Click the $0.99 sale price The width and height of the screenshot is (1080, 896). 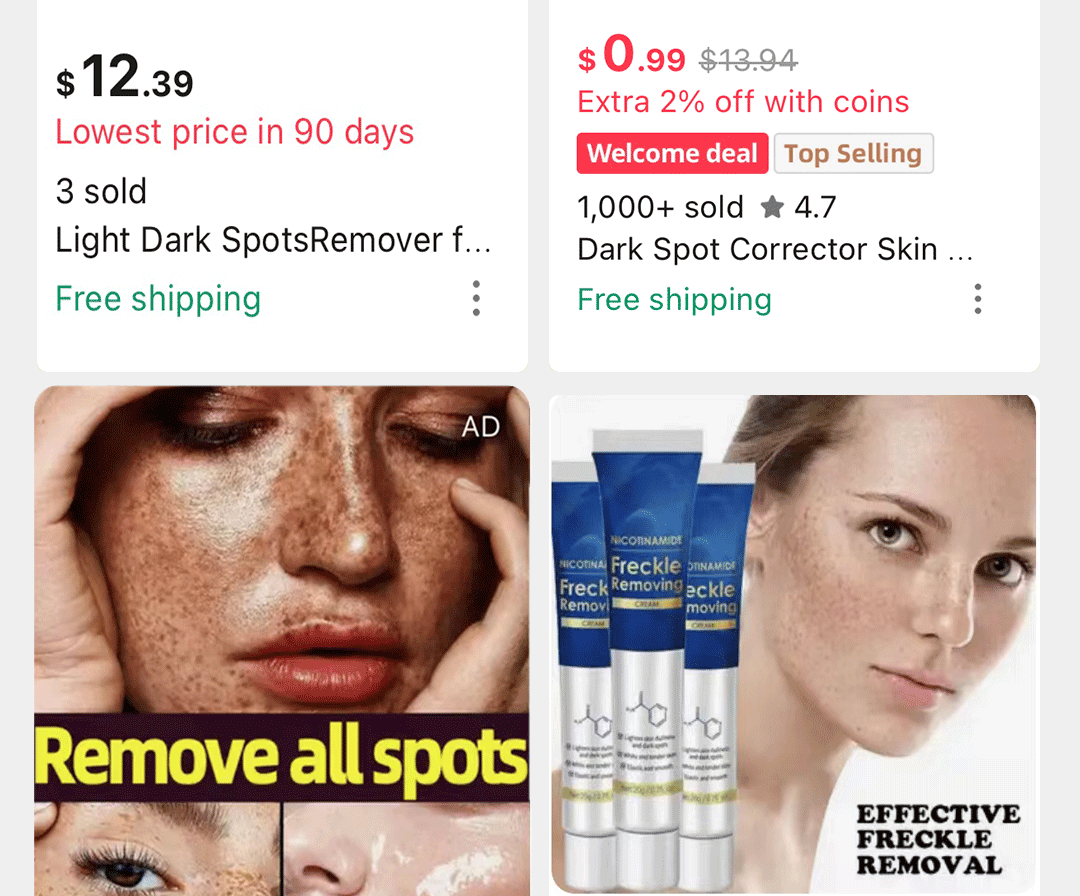click(632, 55)
